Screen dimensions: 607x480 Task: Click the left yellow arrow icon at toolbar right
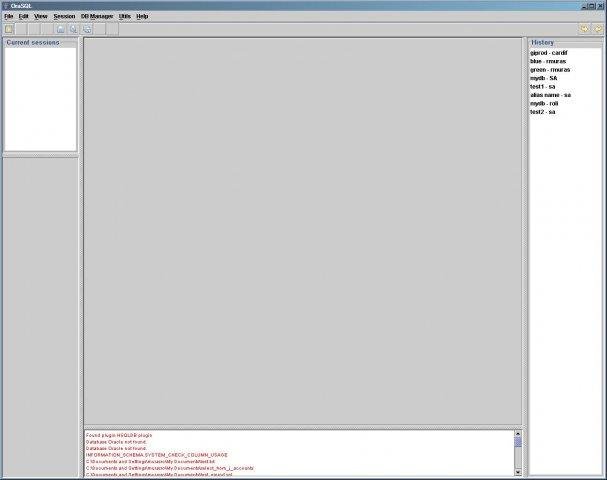pyautogui.click(x=584, y=29)
